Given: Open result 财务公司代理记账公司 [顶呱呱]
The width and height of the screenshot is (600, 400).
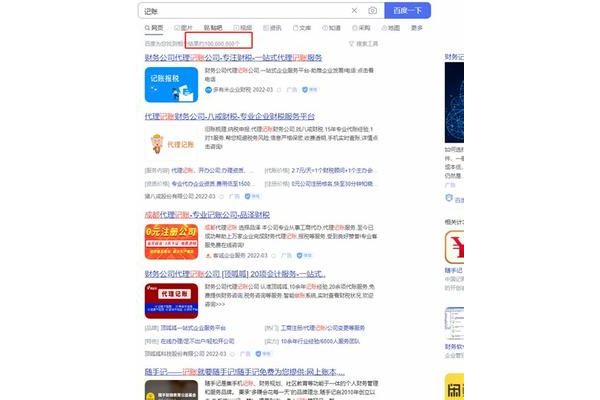Looking at the screenshot, I should [x=235, y=274].
